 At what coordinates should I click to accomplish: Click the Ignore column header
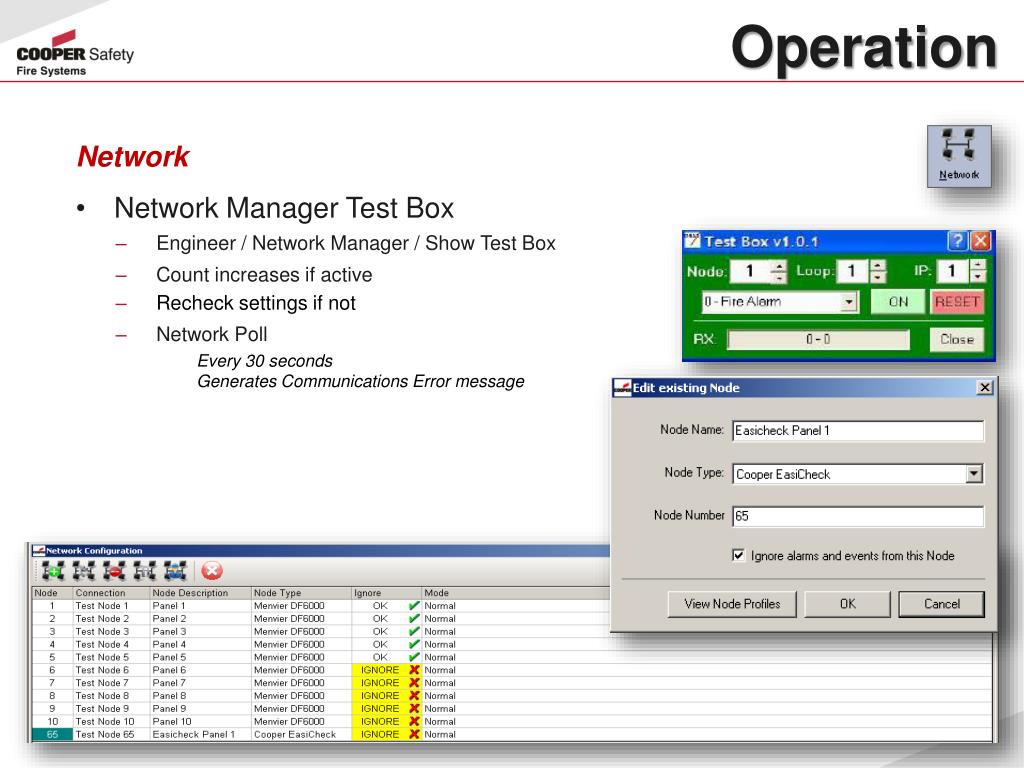pos(387,593)
